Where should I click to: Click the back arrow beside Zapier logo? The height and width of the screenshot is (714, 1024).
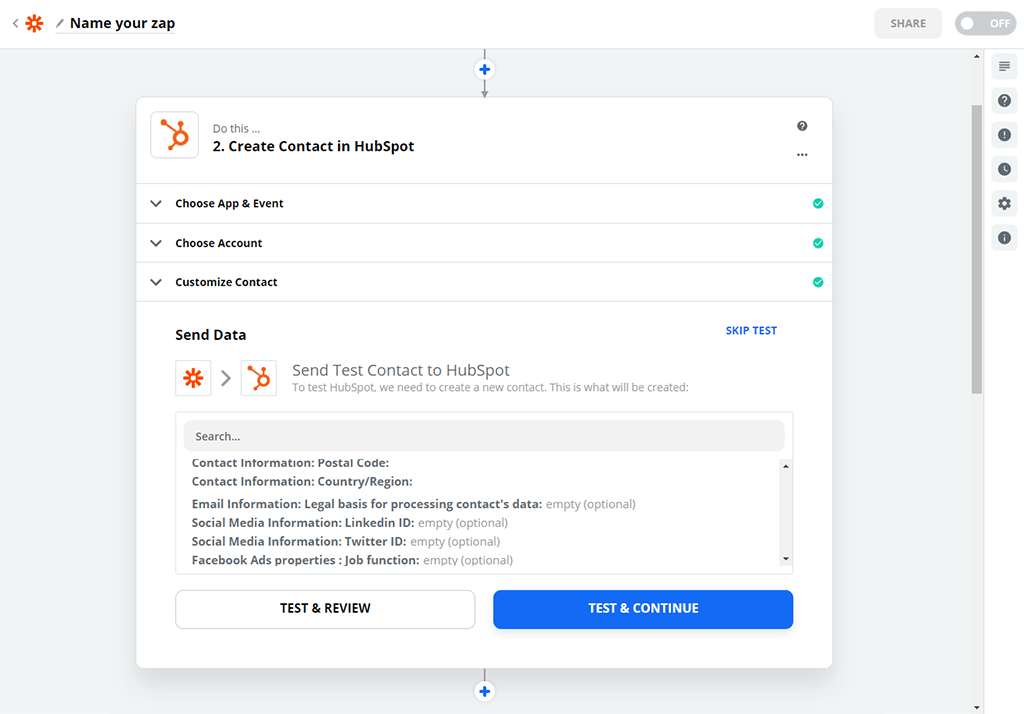coord(15,23)
